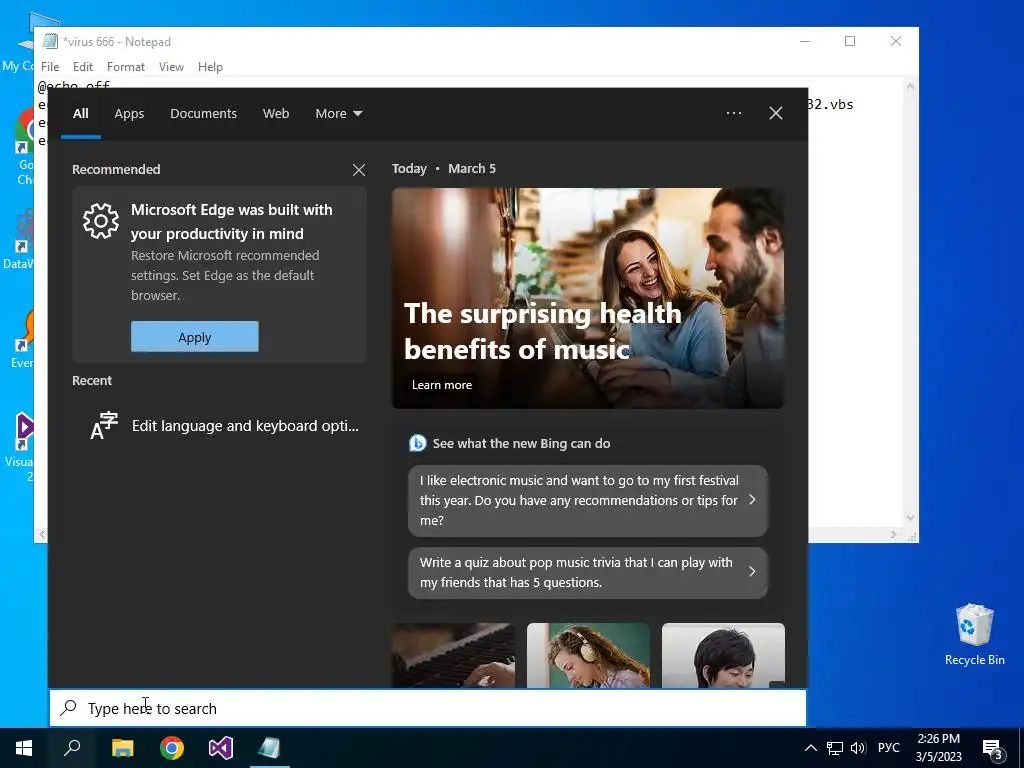Open the Windows Start menu
Screen dimensions: 1024x768
[x=24, y=748]
